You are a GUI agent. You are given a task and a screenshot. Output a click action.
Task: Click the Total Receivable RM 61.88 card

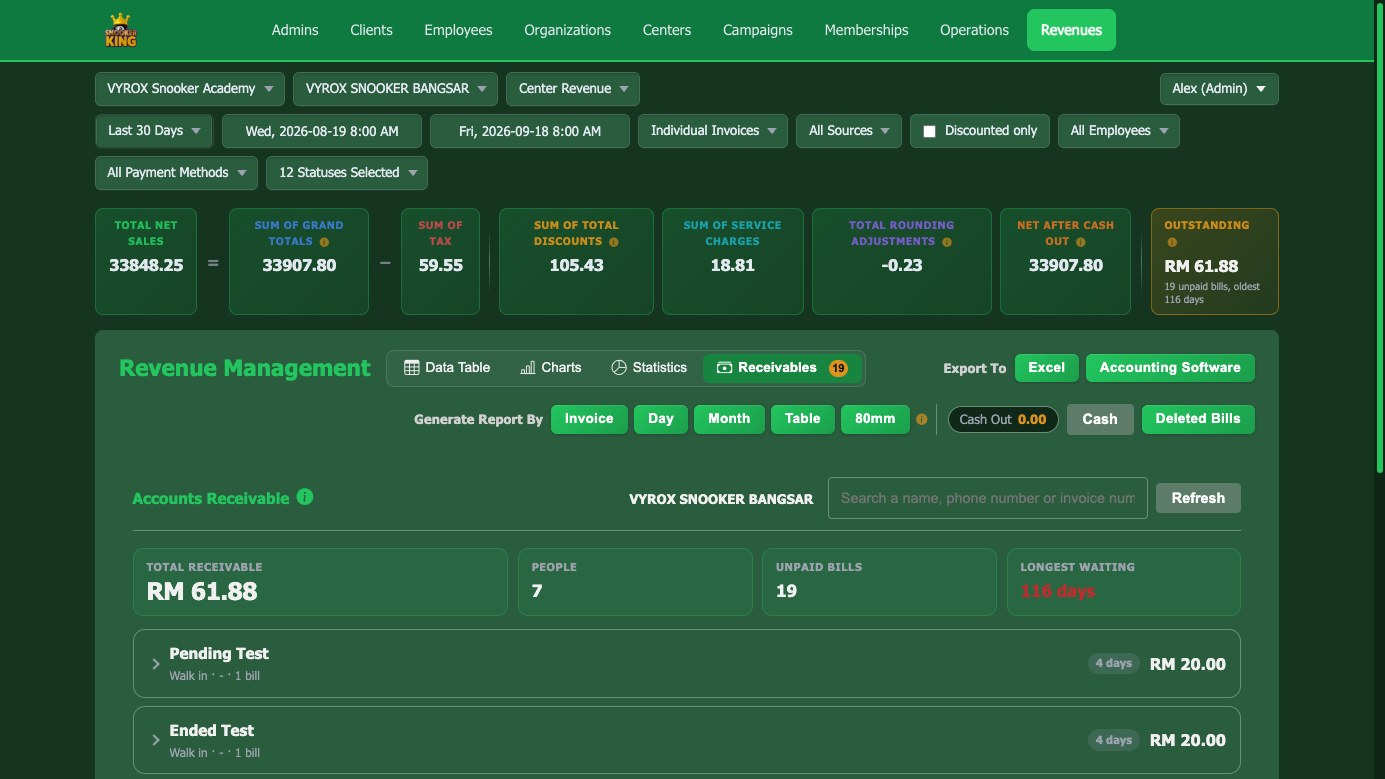tap(320, 581)
